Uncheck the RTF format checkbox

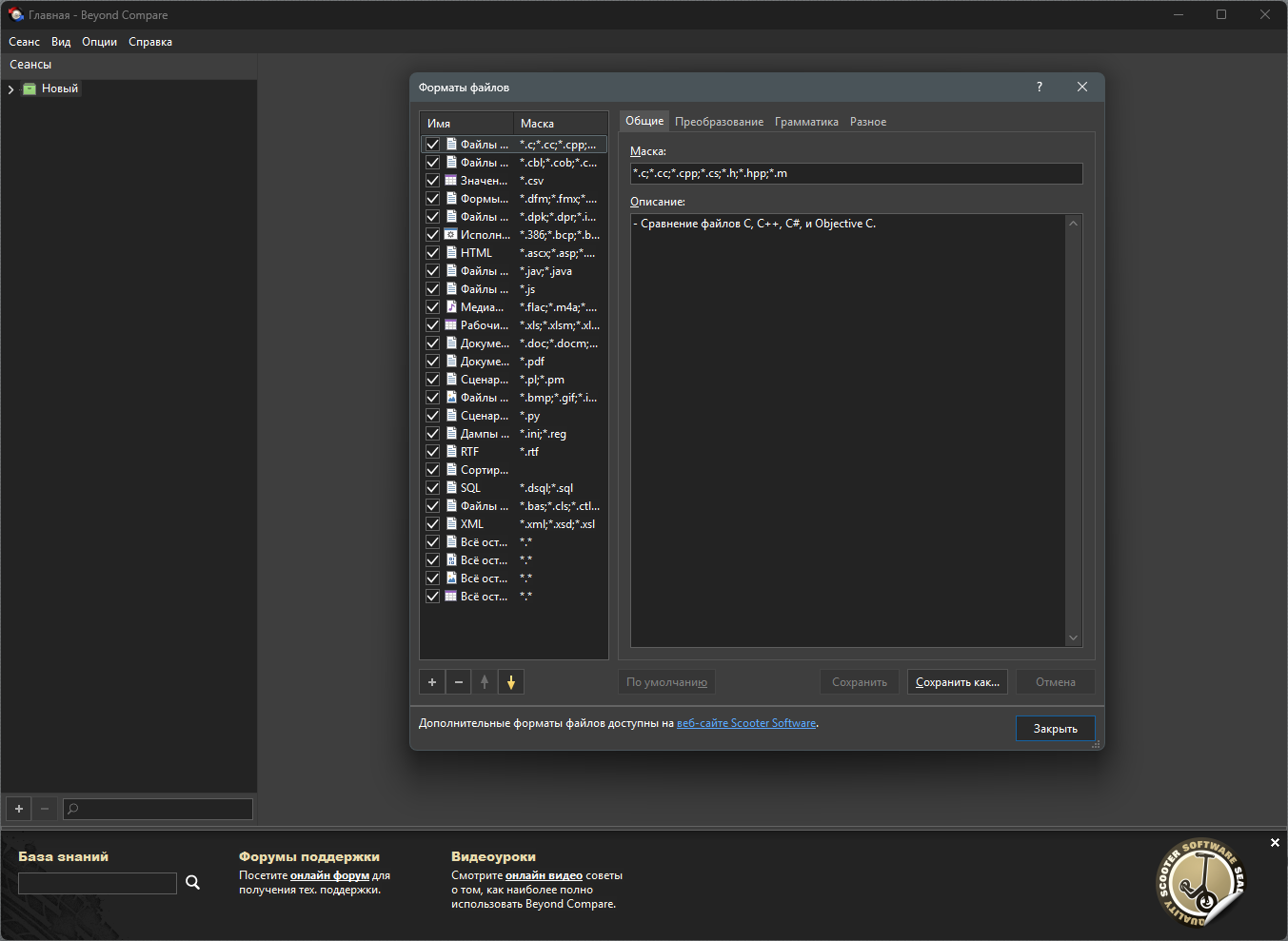[x=433, y=452]
